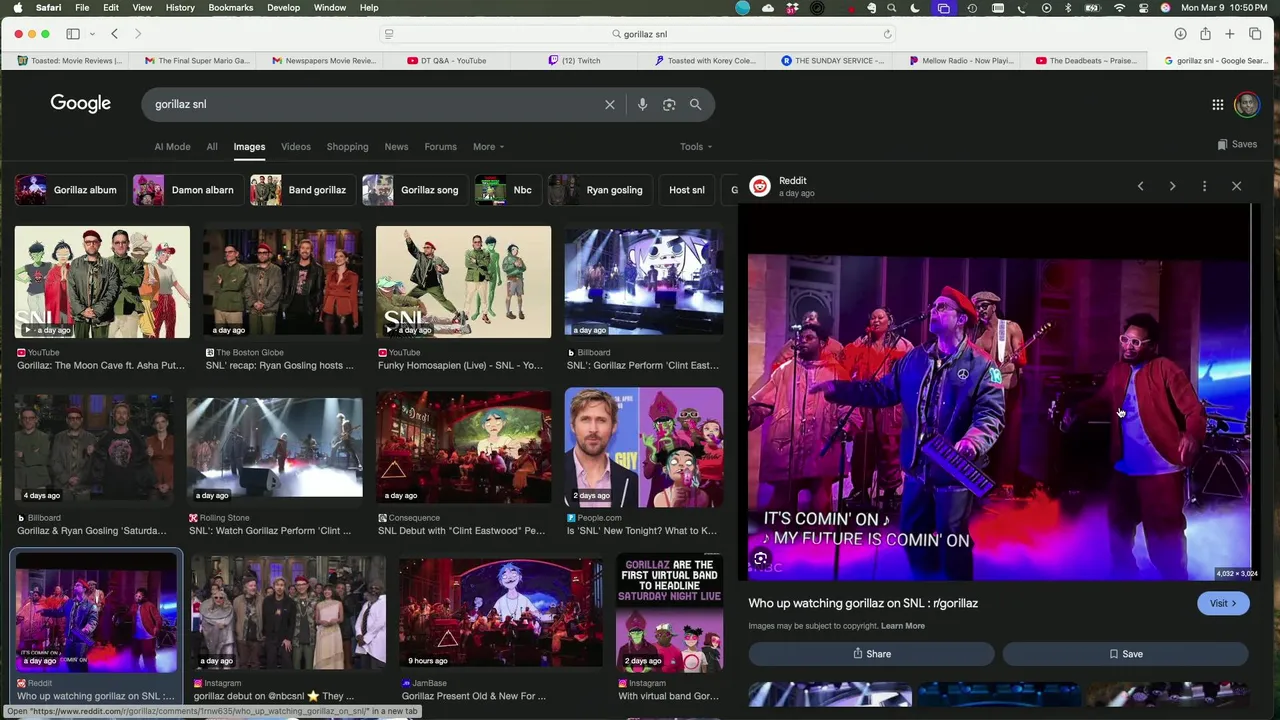Switch to the All results tab

(212, 147)
